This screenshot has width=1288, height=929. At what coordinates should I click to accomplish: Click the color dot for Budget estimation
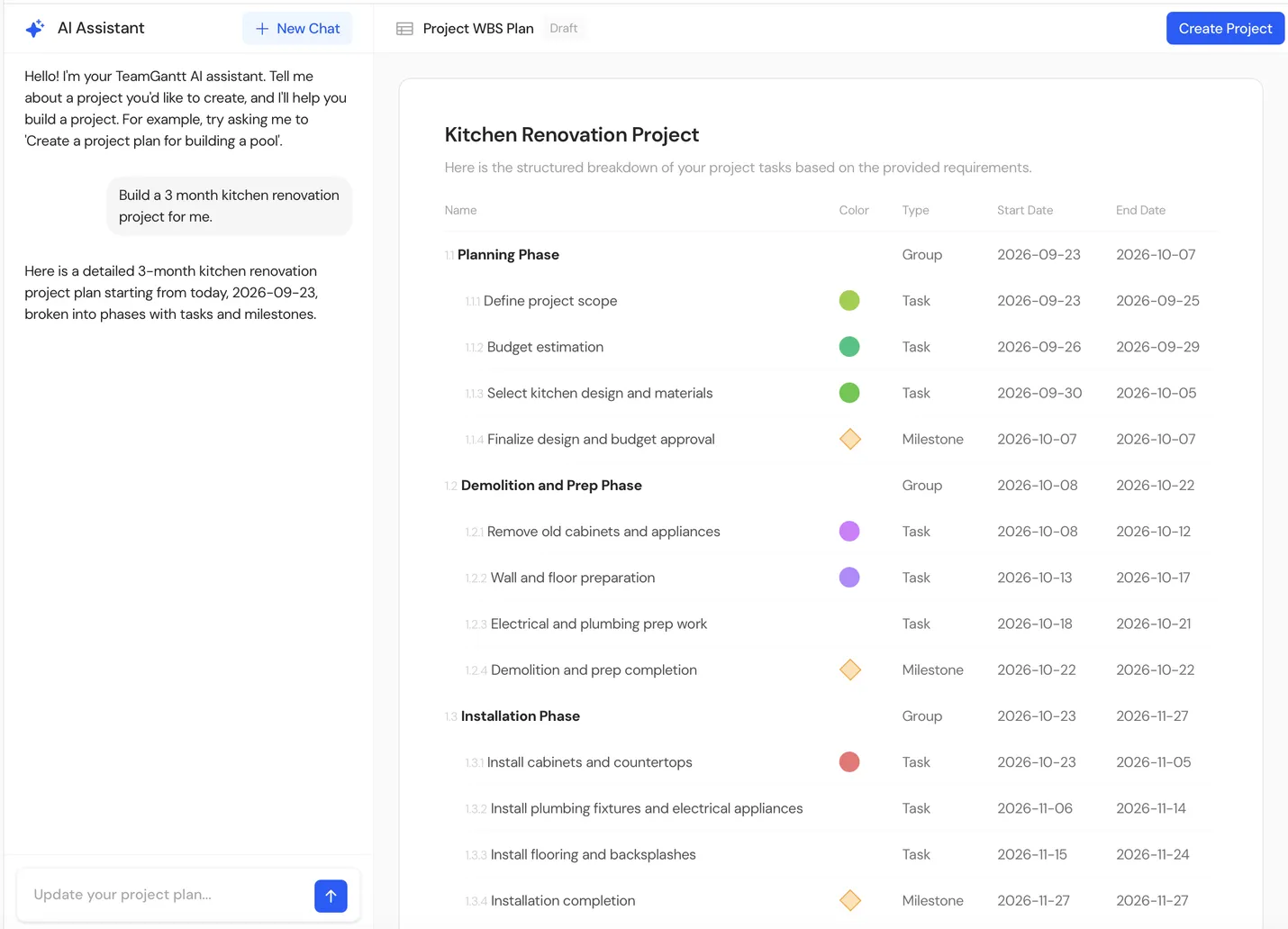(849, 347)
